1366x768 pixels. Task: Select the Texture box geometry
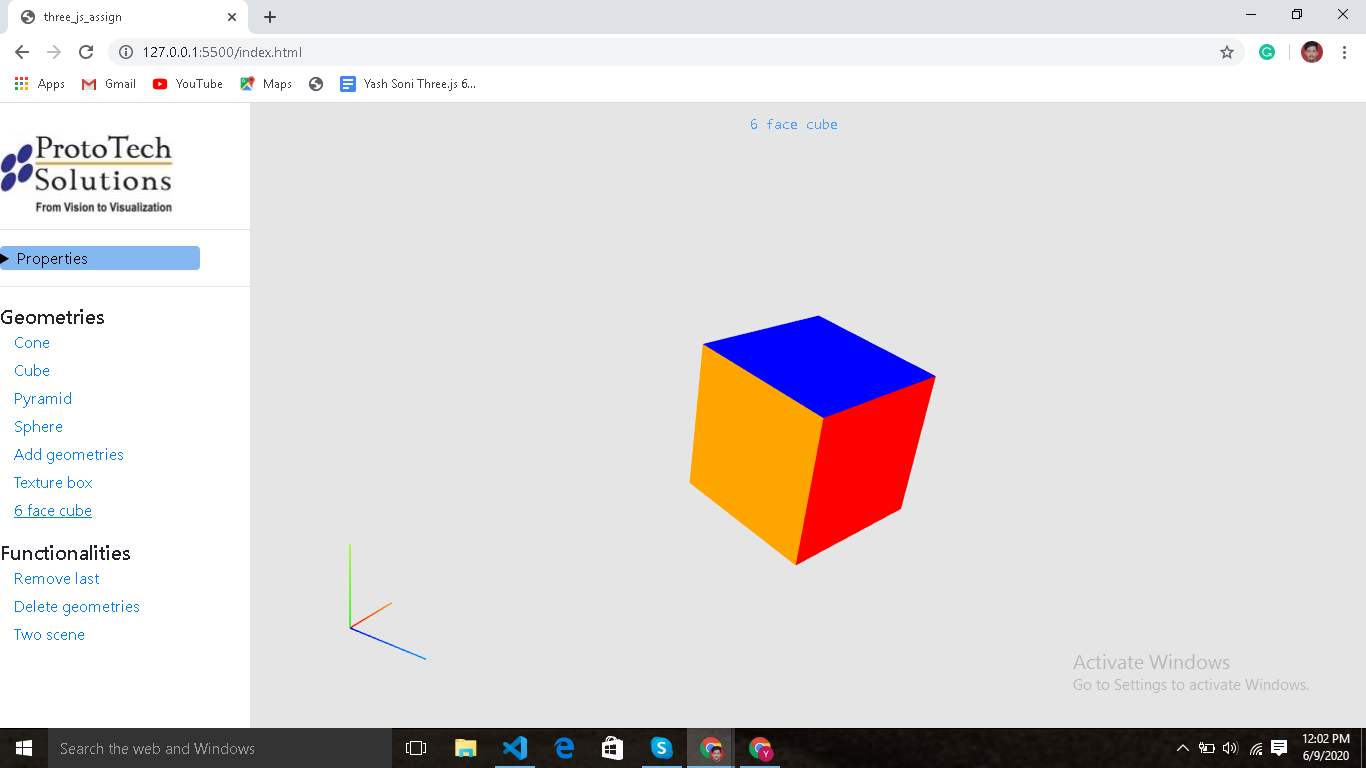pyautogui.click(x=53, y=482)
